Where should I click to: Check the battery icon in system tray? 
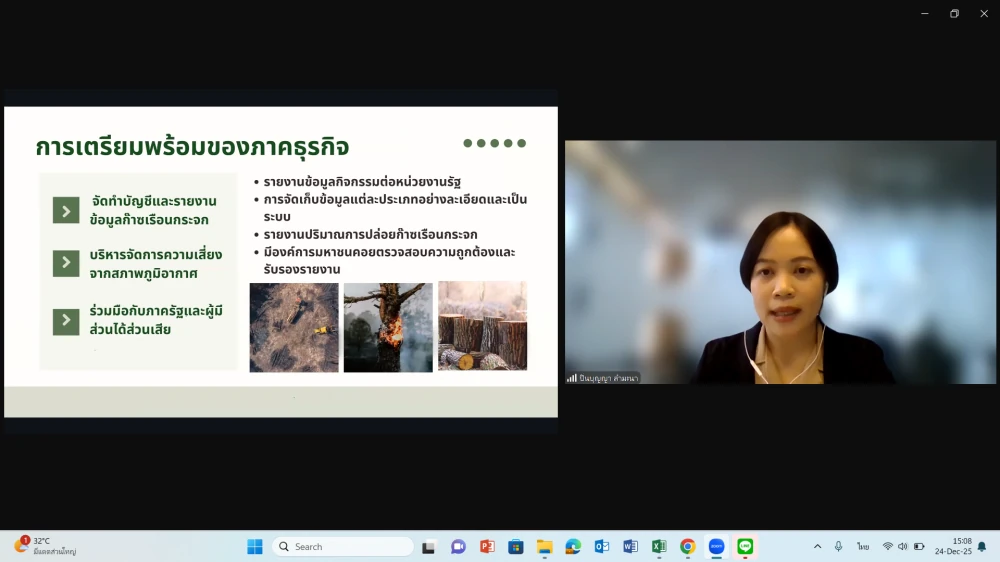[919, 547]
